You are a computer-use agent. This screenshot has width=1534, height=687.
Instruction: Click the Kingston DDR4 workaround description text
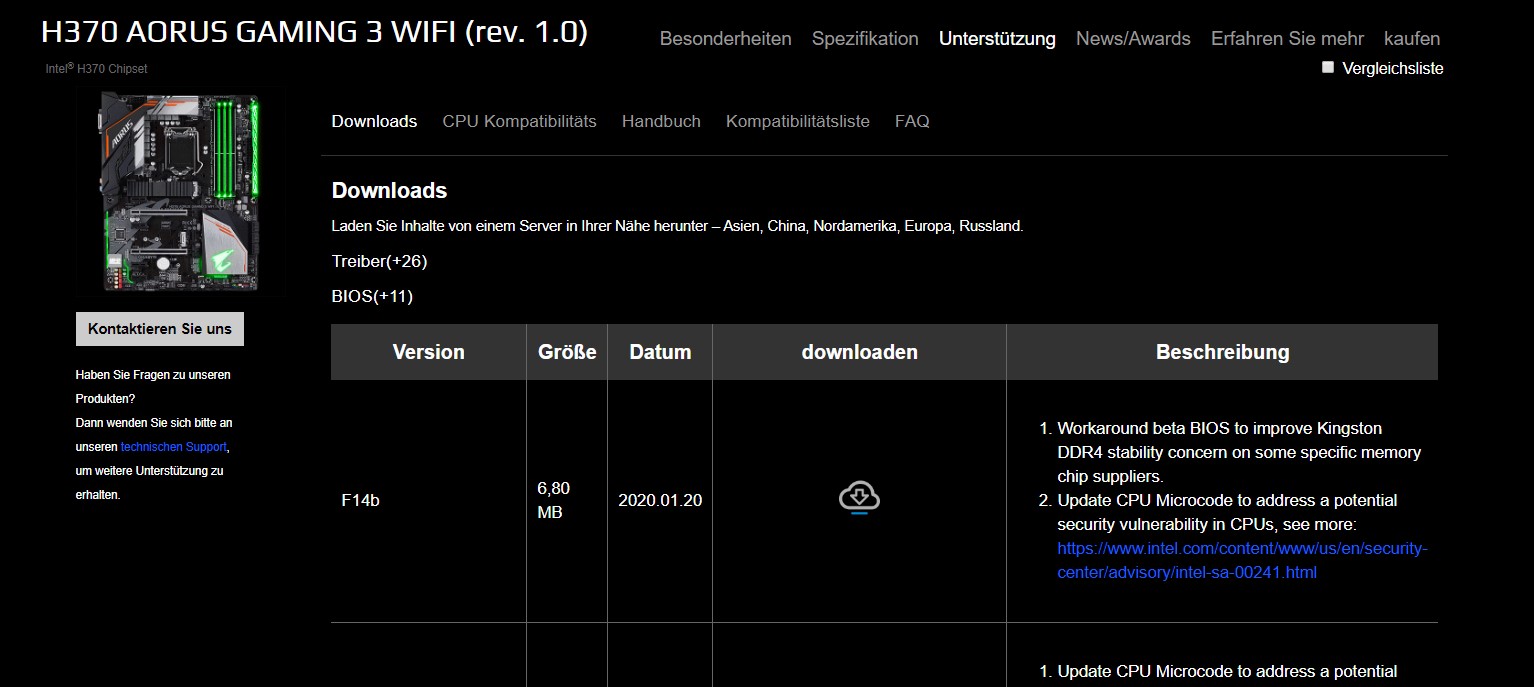pos(1239,452)
